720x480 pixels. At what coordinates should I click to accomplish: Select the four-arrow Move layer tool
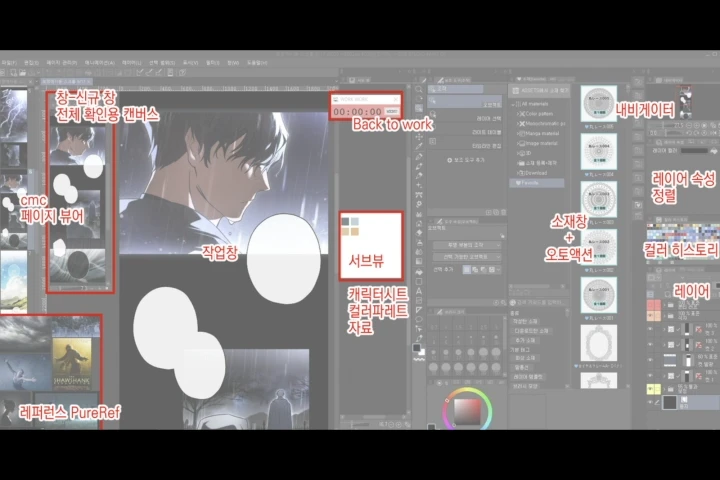(x=419, y=137)
